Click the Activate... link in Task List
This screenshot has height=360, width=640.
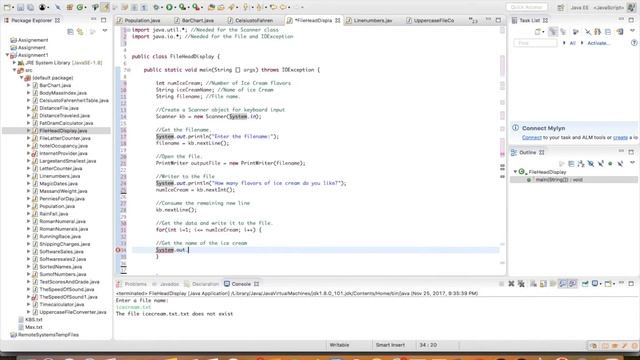click(x=598, y=43)
